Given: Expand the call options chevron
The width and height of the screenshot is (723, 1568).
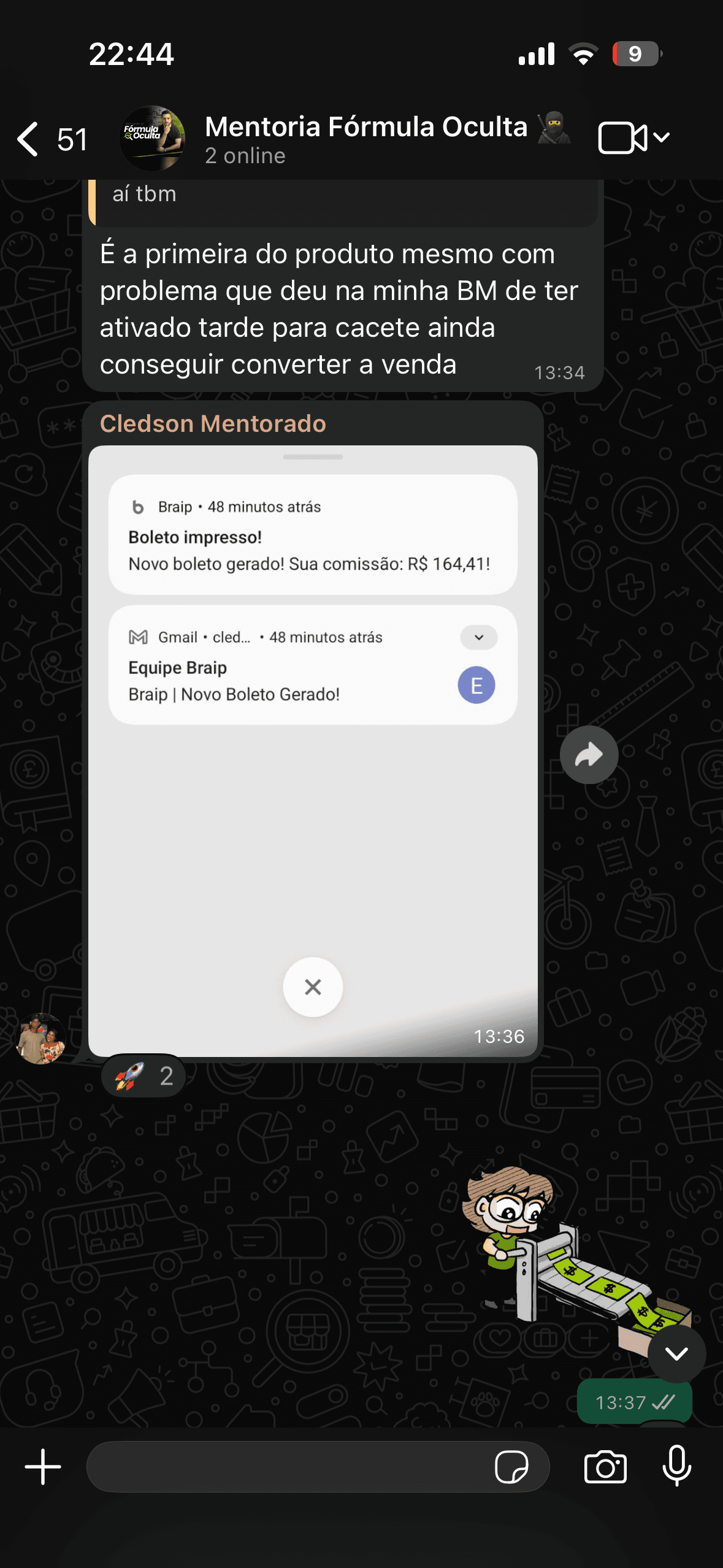Looking at the screenshot, I should [662, 137].
